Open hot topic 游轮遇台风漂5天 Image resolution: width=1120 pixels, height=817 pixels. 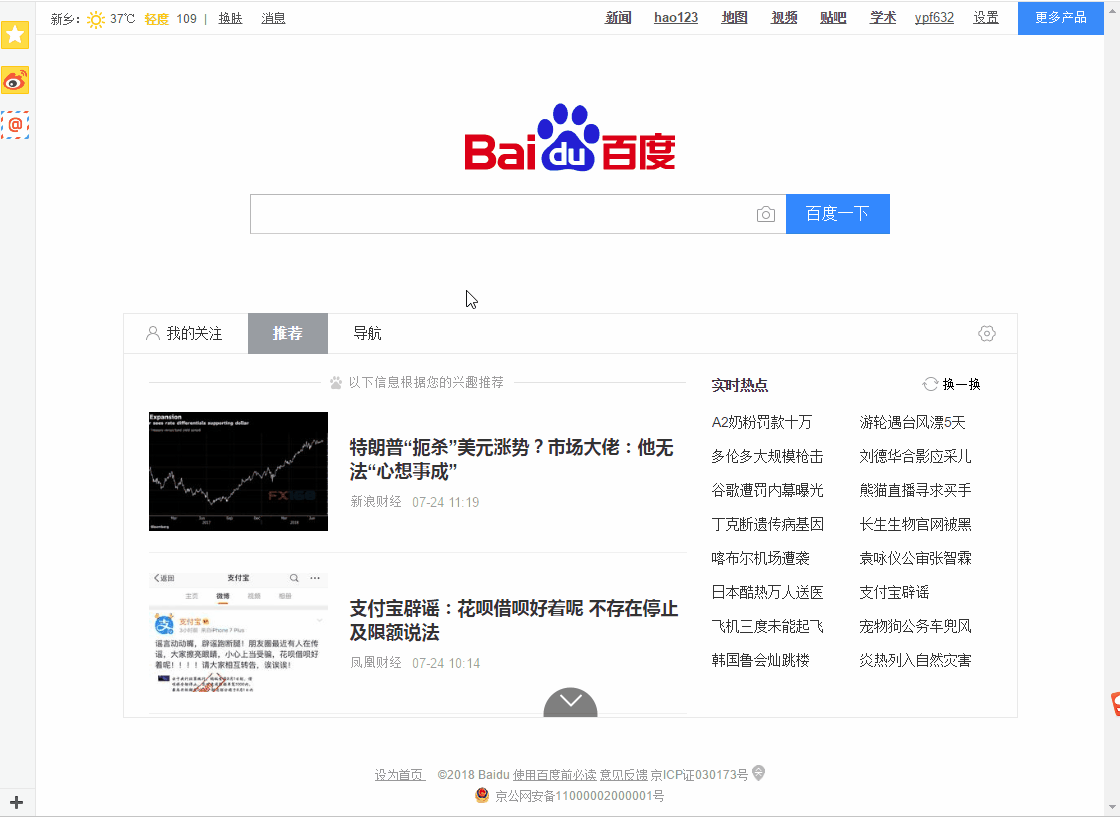pos(912,422)
